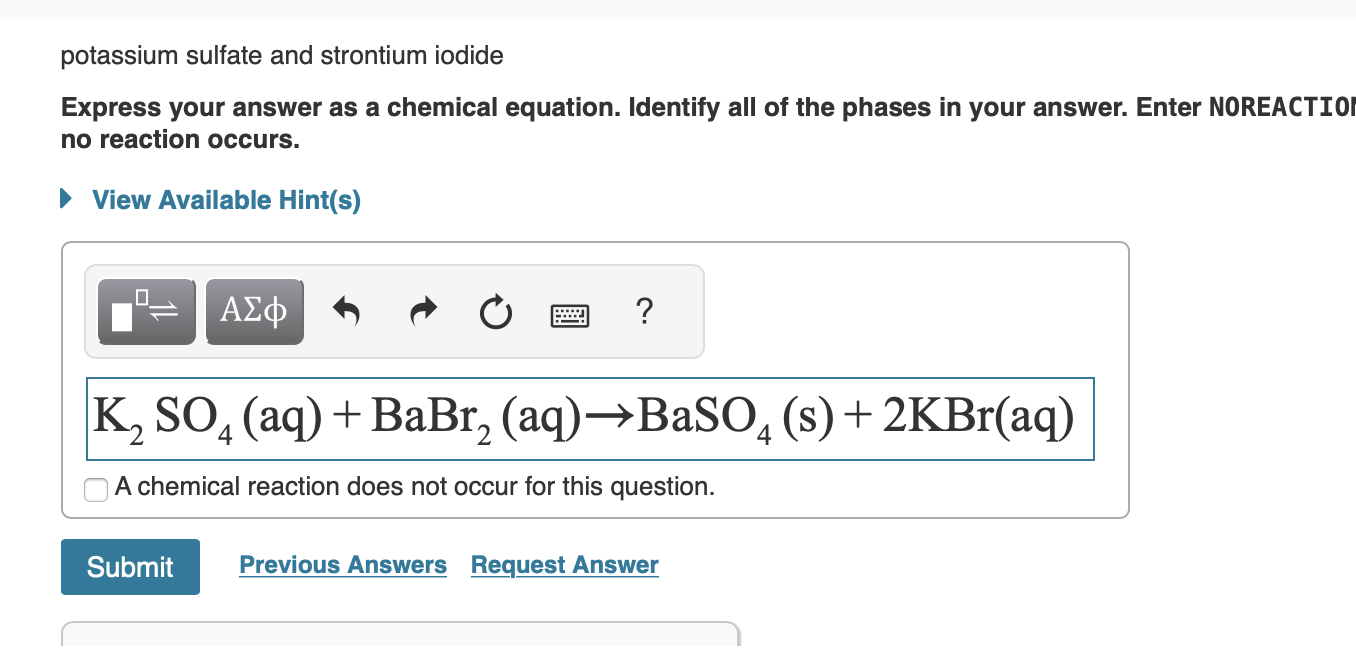Redo the undone equation change
1356x654 pixels.
click(422, 311)
